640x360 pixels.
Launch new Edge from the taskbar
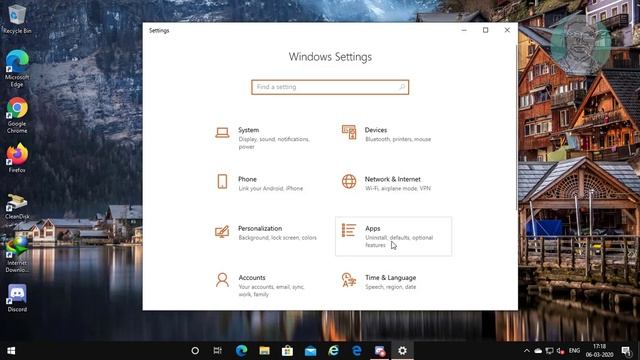[x=241, y=351]
